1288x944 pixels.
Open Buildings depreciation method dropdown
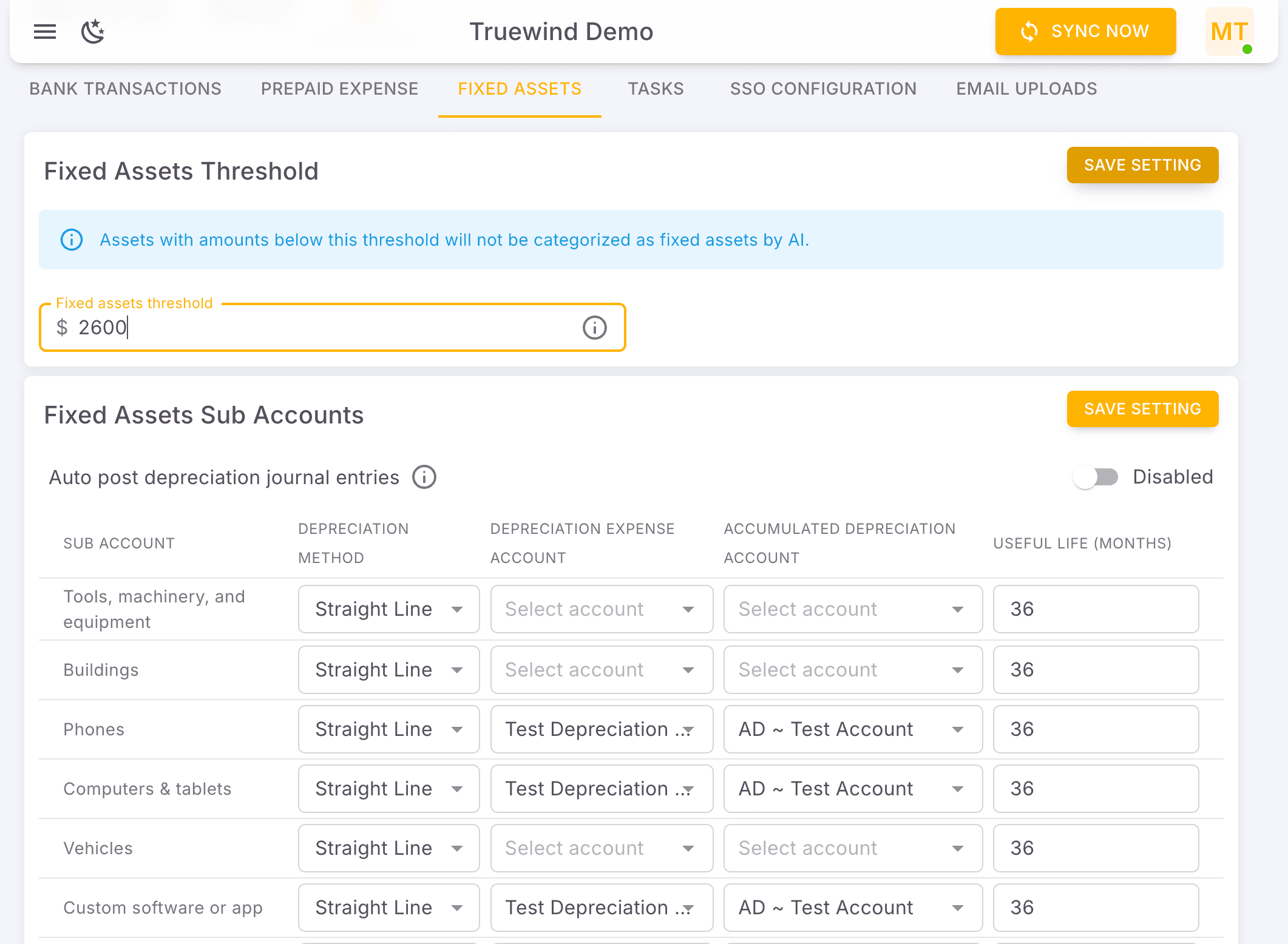point(388,670)
